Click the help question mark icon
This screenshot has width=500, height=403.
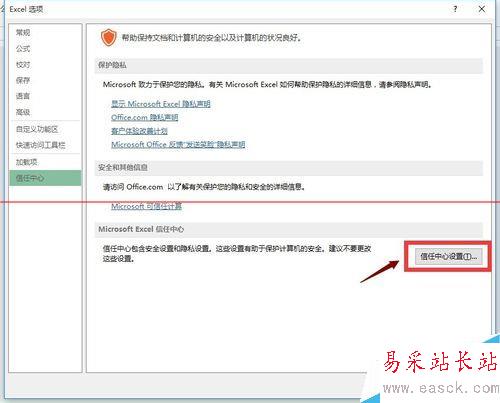(x=455, y=9)
